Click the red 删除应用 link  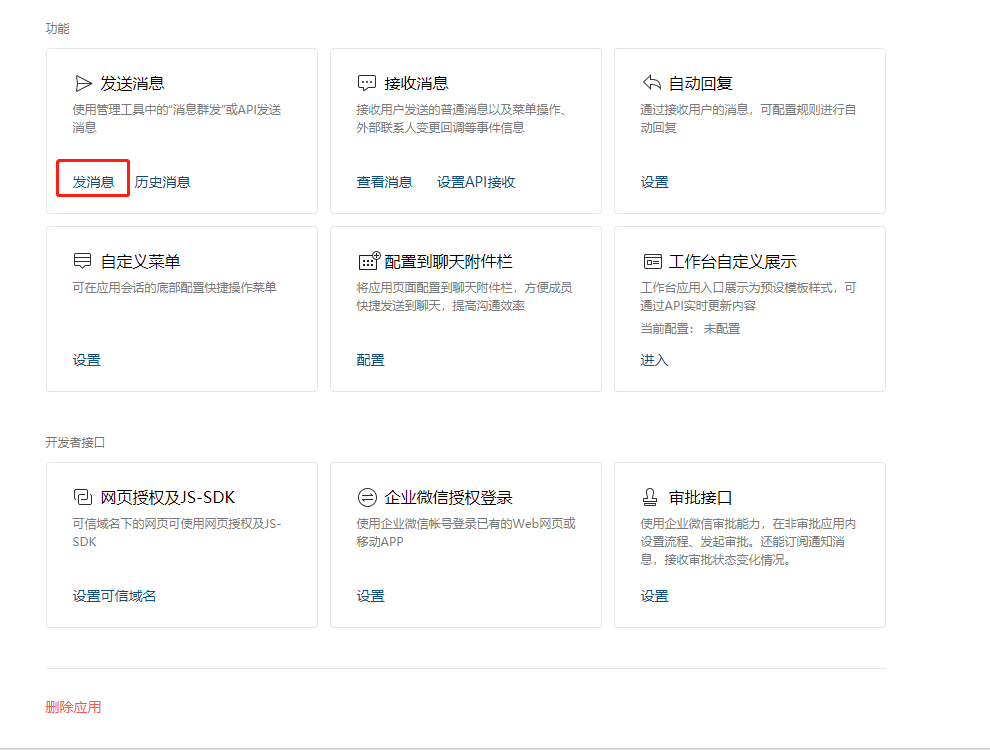pyautogui.click(x=73, y=707)
